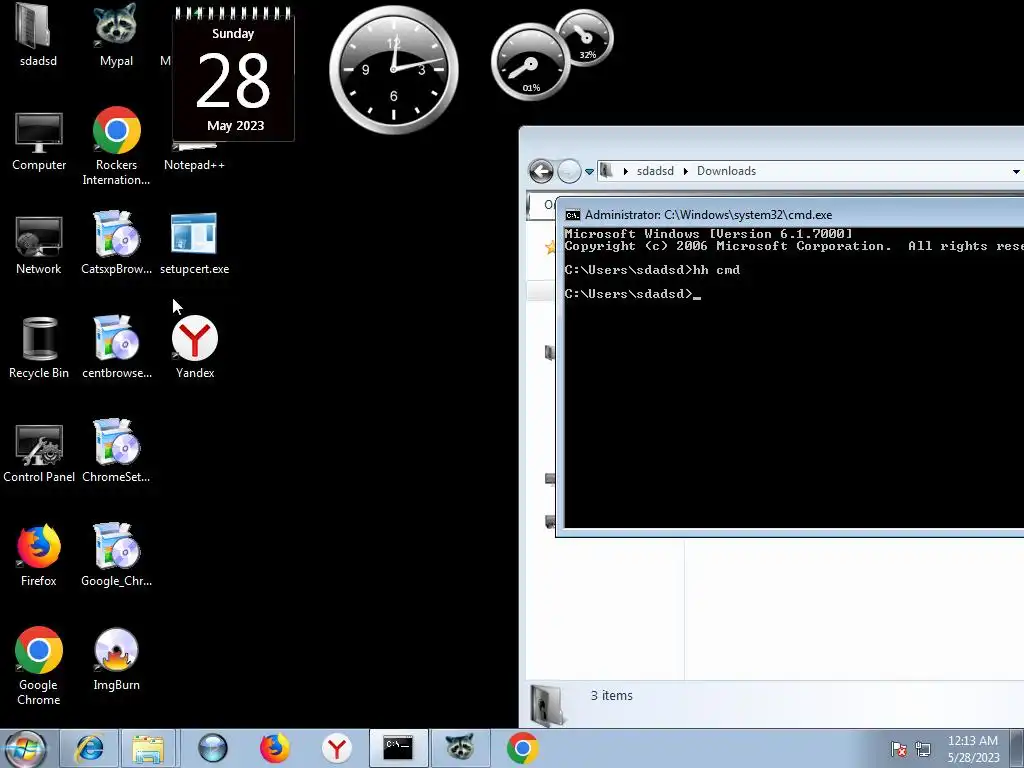Click the Forward button in Explorer
The width and height of the screenshot is (1024, 768).
(569, 171)
